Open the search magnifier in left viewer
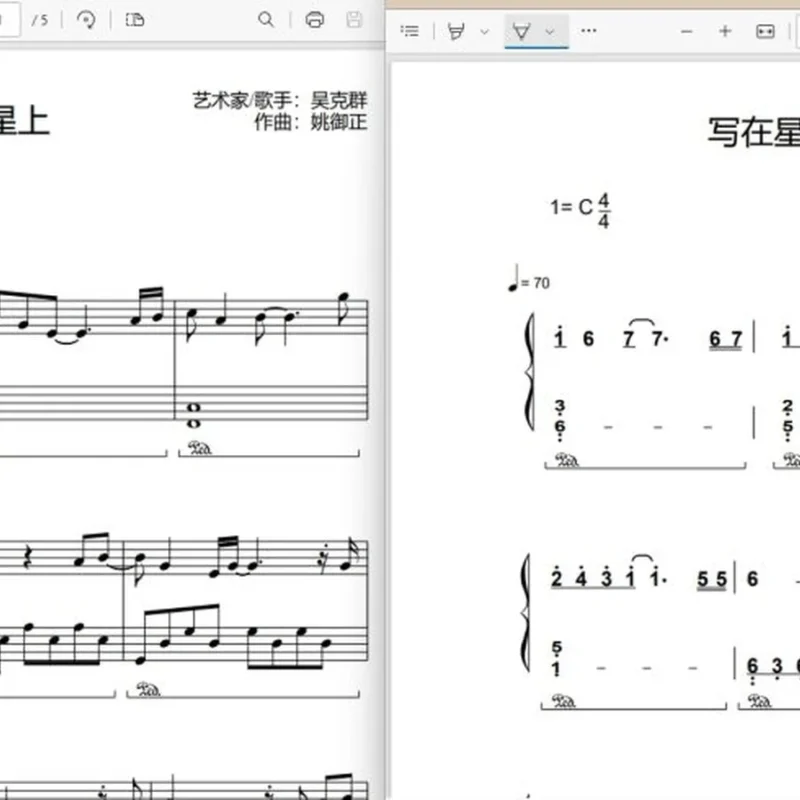Viewport: 800px width, 800px height. coord(266,20)
